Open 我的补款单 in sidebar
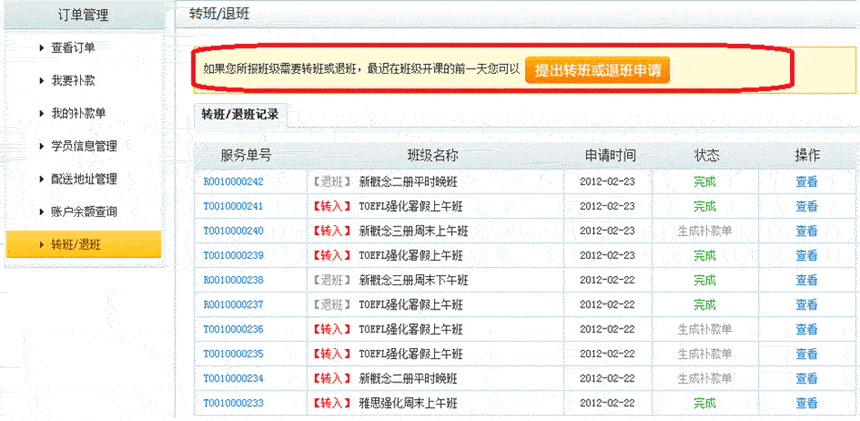This screenshot has height=421, width=860. [78, 113]
